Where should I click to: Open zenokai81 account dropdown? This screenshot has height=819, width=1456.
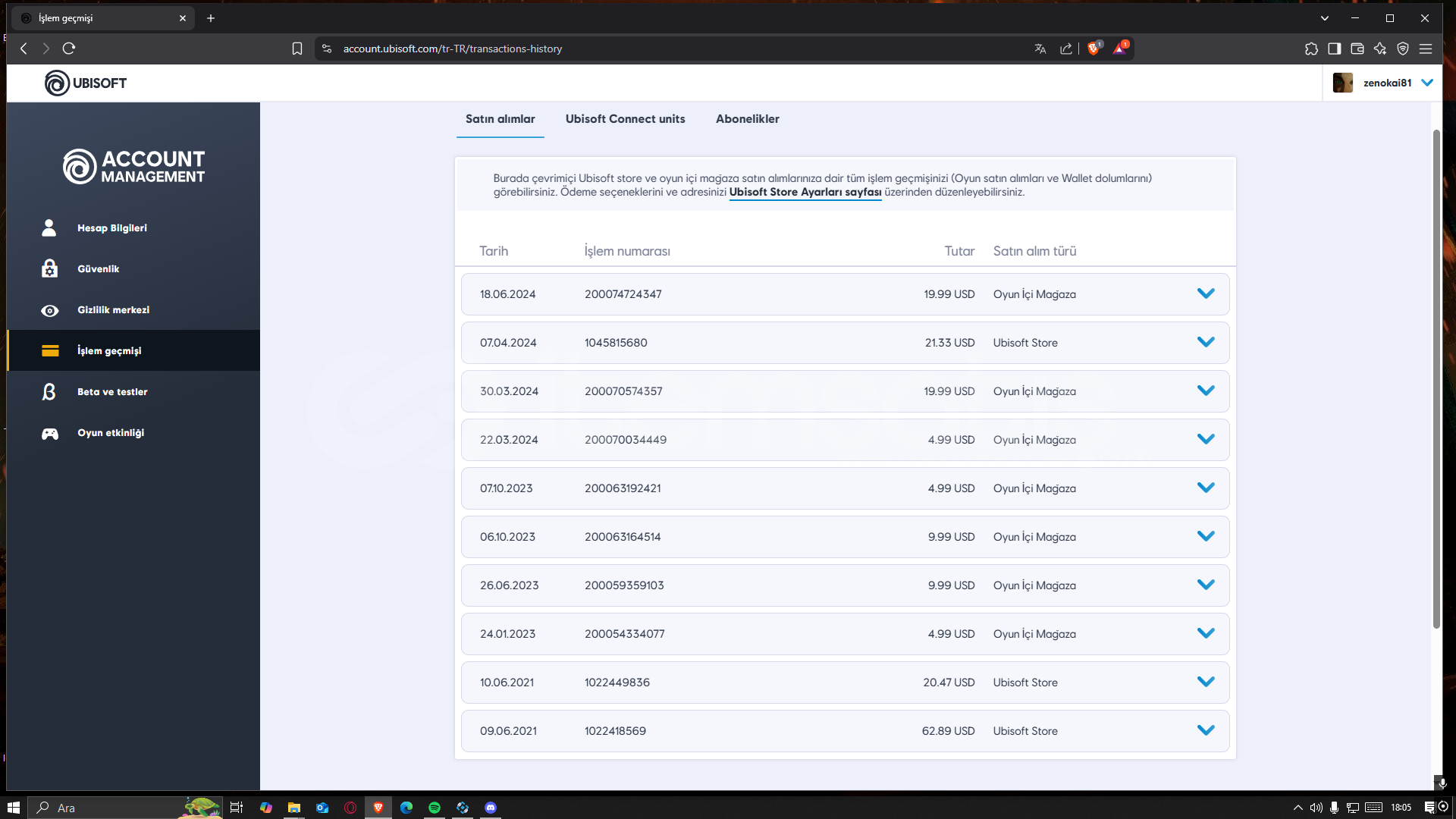tap(1427, 83)
